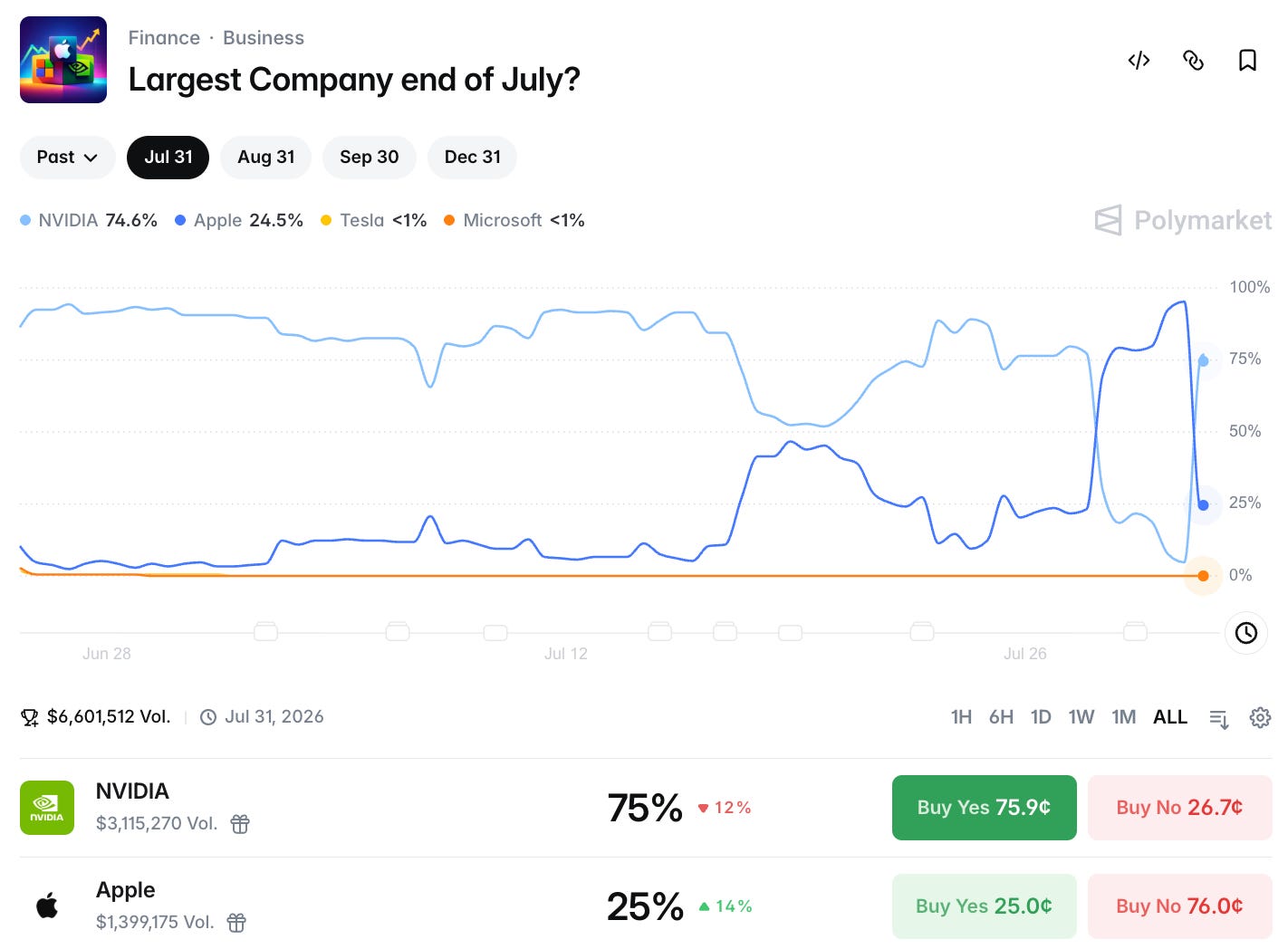The width and height of the screenshot is (1288, 949).
Task: Select the Aug 31 date tab
Action: click(265, 158)
